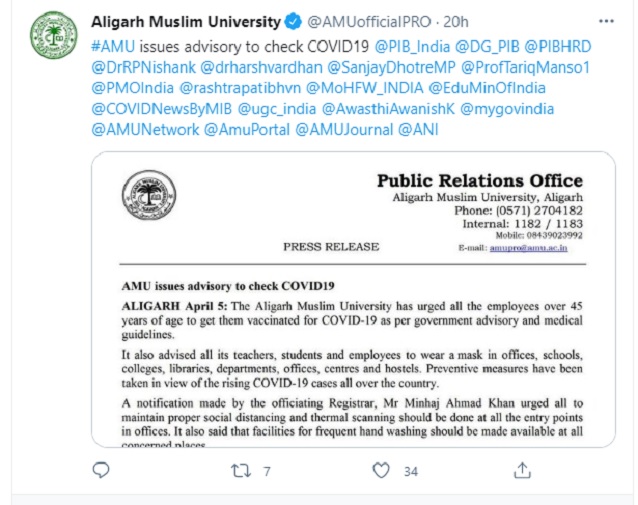Go to the @ugc_india mention

277,110
